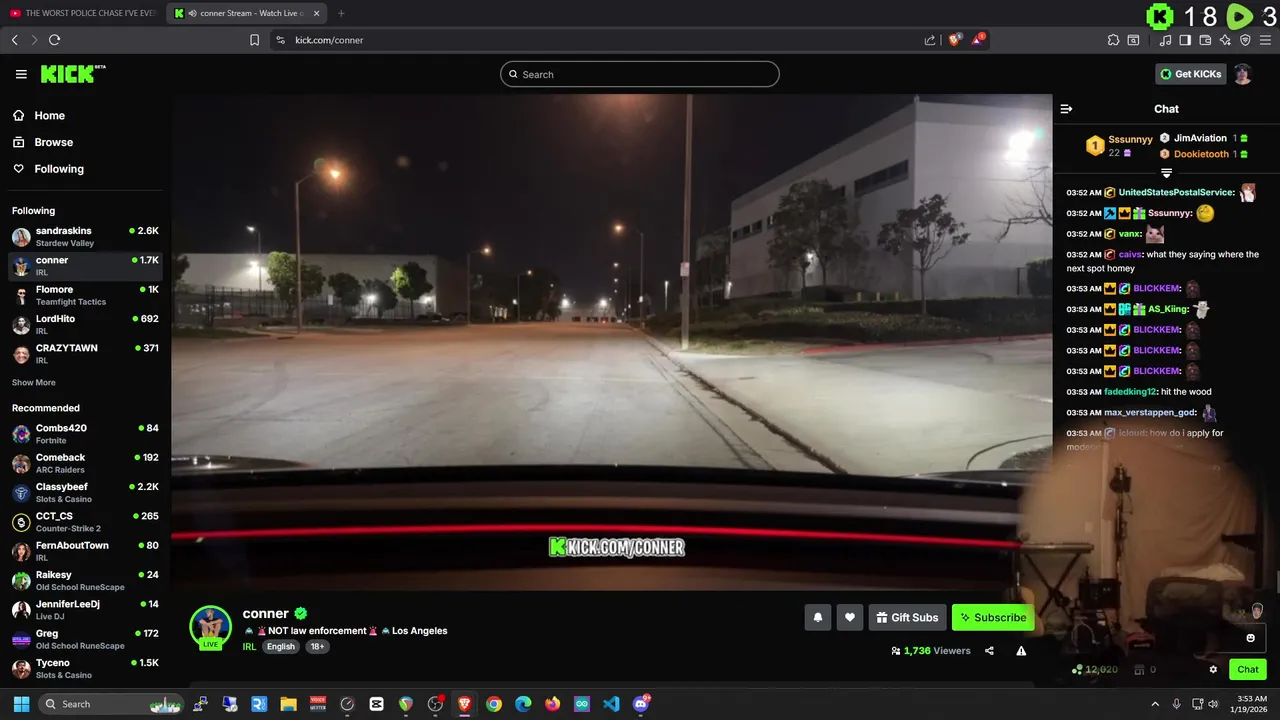Click the stream video player
Screen dimensions: 1280x720
coord(611,342)
